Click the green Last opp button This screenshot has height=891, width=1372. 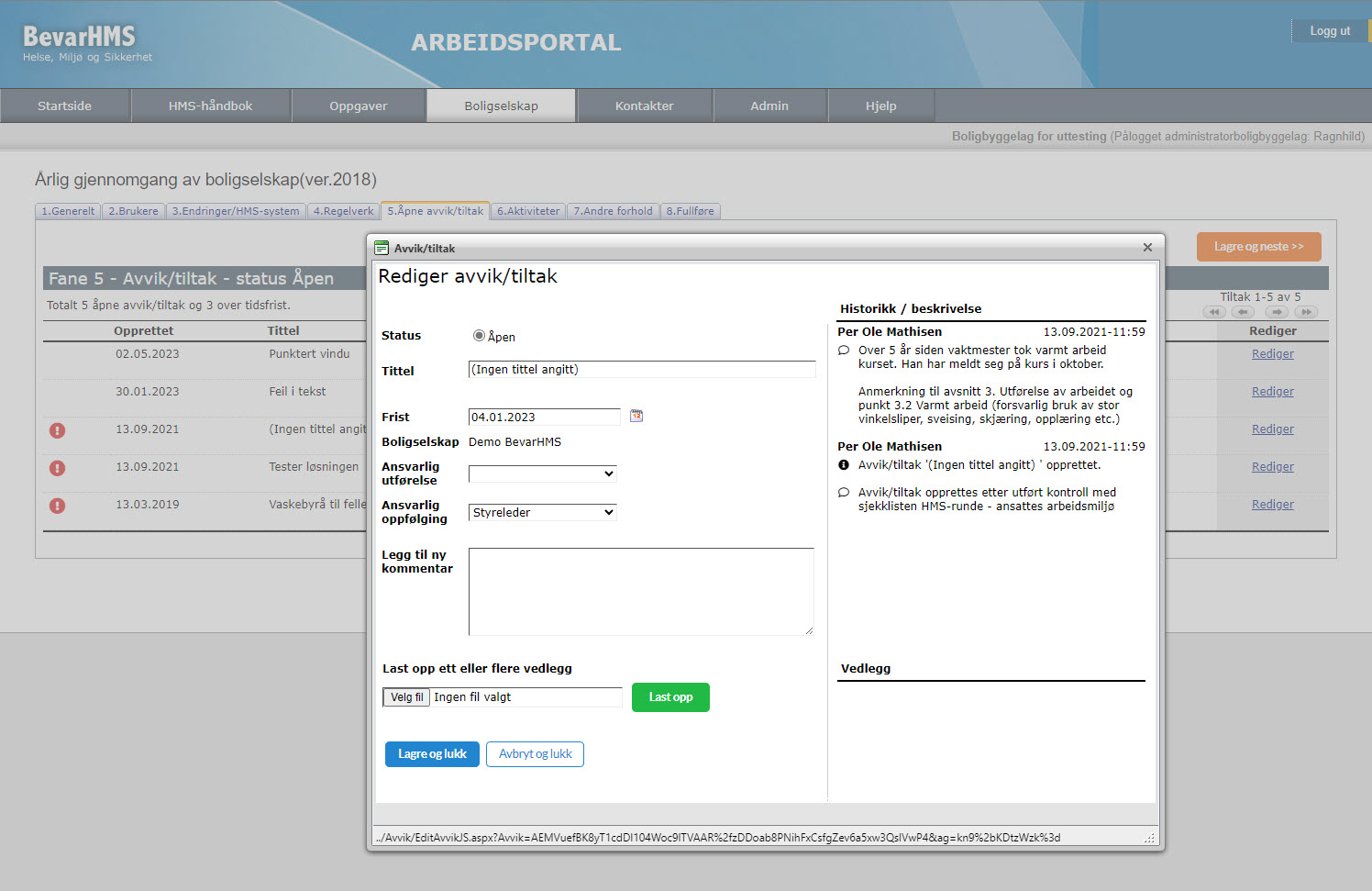click(x=670, y=697)
